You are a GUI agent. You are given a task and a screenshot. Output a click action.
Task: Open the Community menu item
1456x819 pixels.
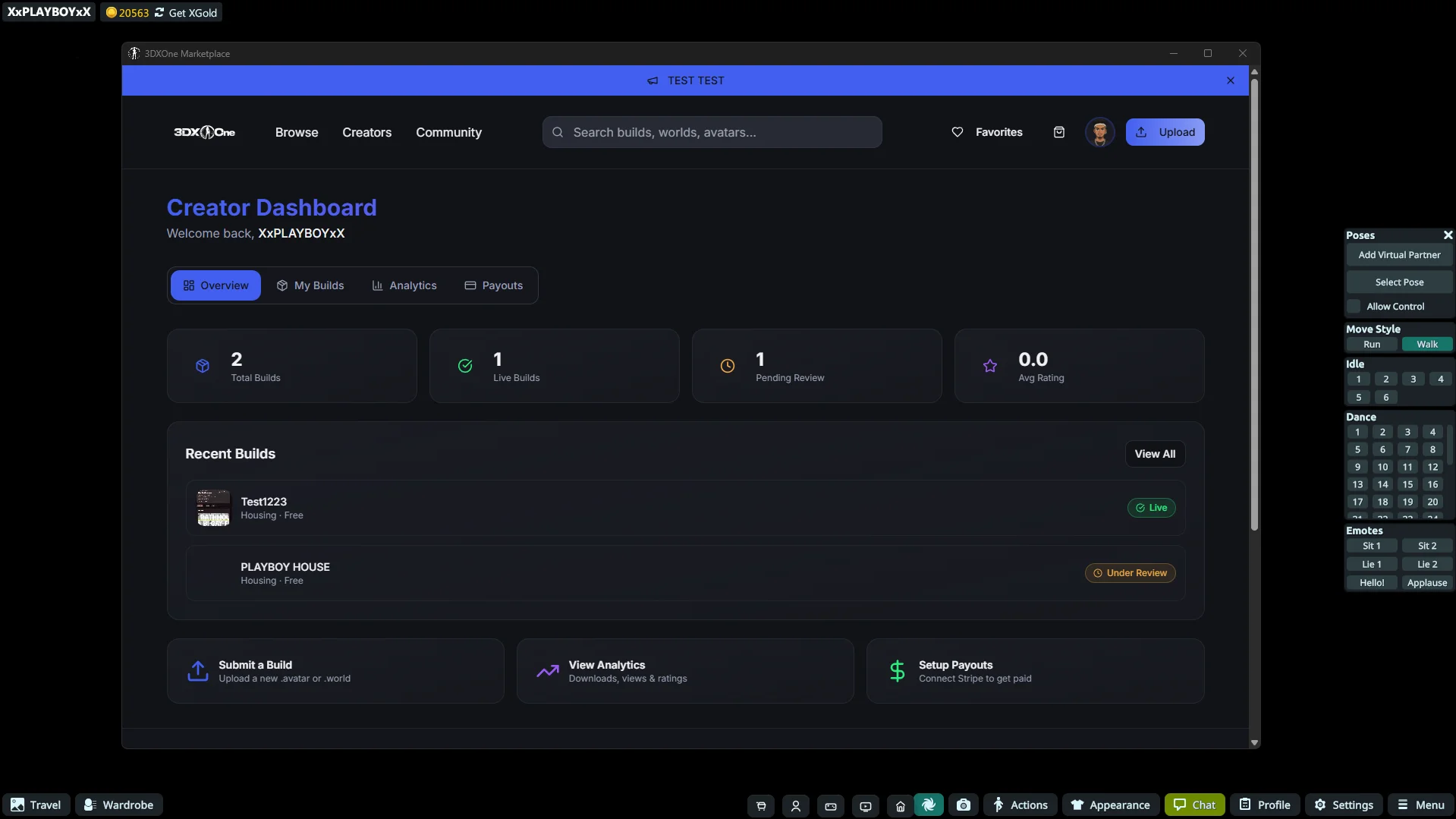pos(448,132)
